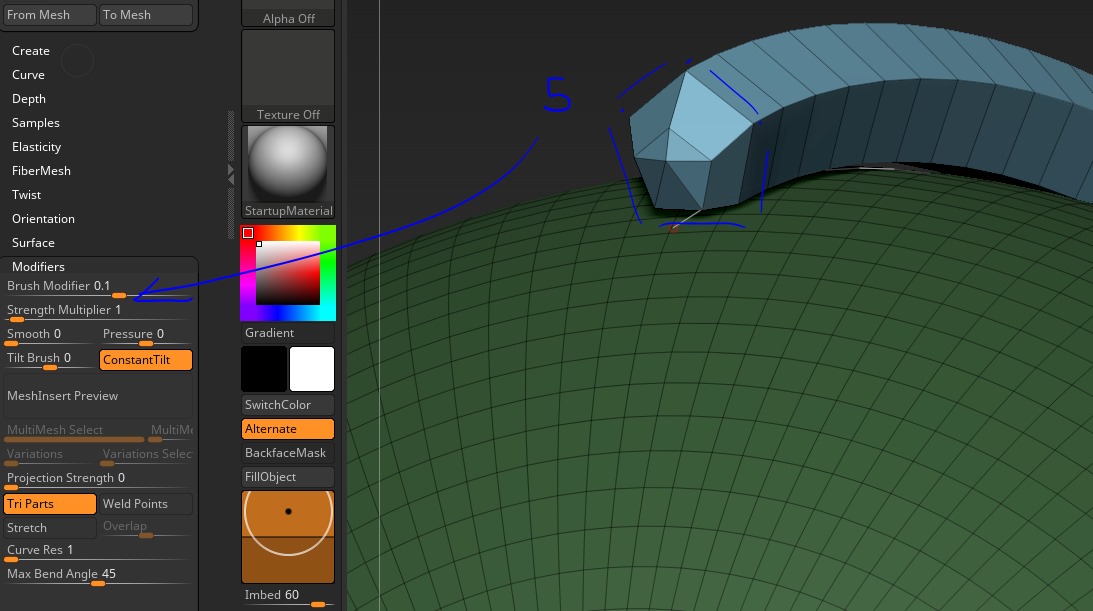Click the Gradient button
1093x611 pixels.
(x=288, y=333)
